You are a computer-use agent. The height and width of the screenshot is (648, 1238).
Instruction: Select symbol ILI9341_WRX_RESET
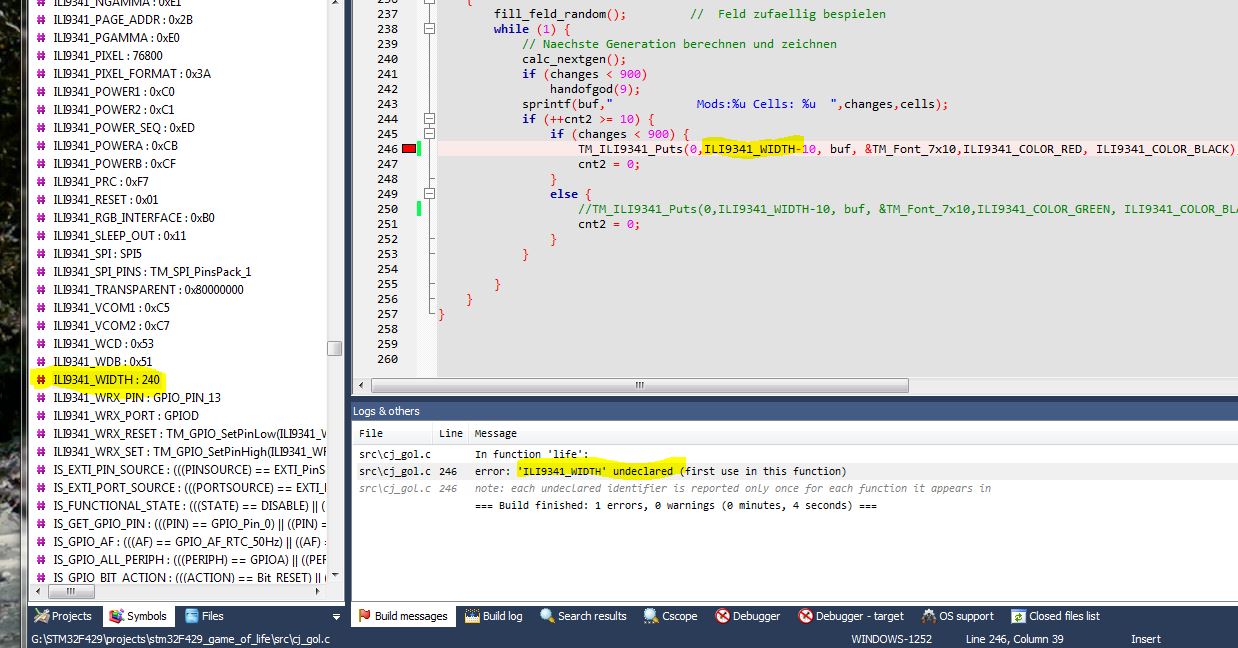coord(190,434)
